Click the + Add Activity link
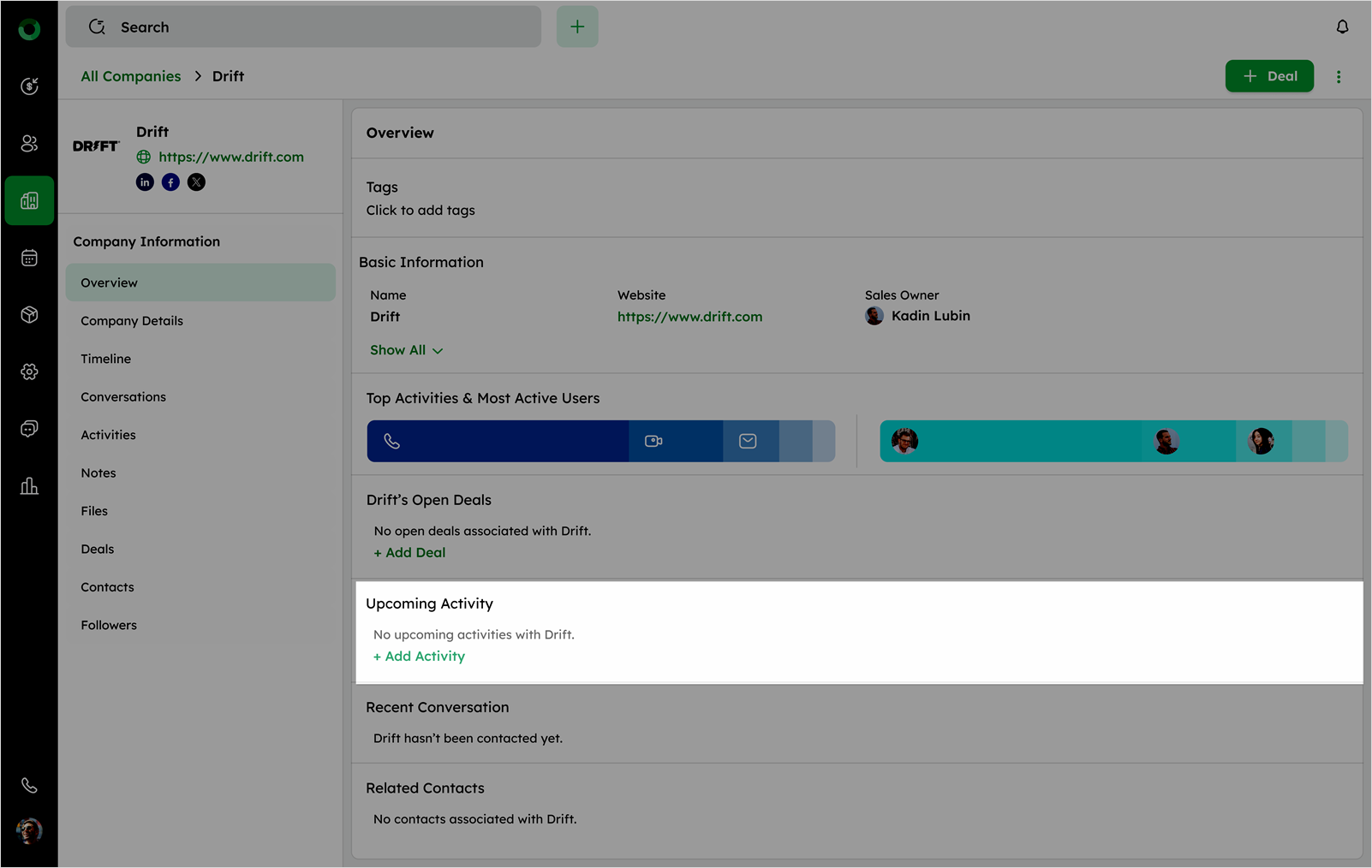Screen dimensions: 1372x868 (x=420, y=657)
